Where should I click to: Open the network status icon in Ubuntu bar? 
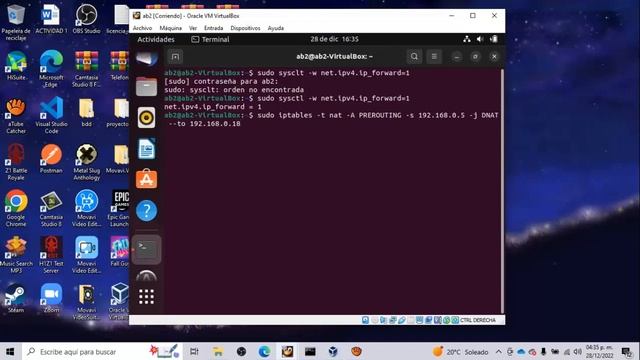(x=467, y=39)
